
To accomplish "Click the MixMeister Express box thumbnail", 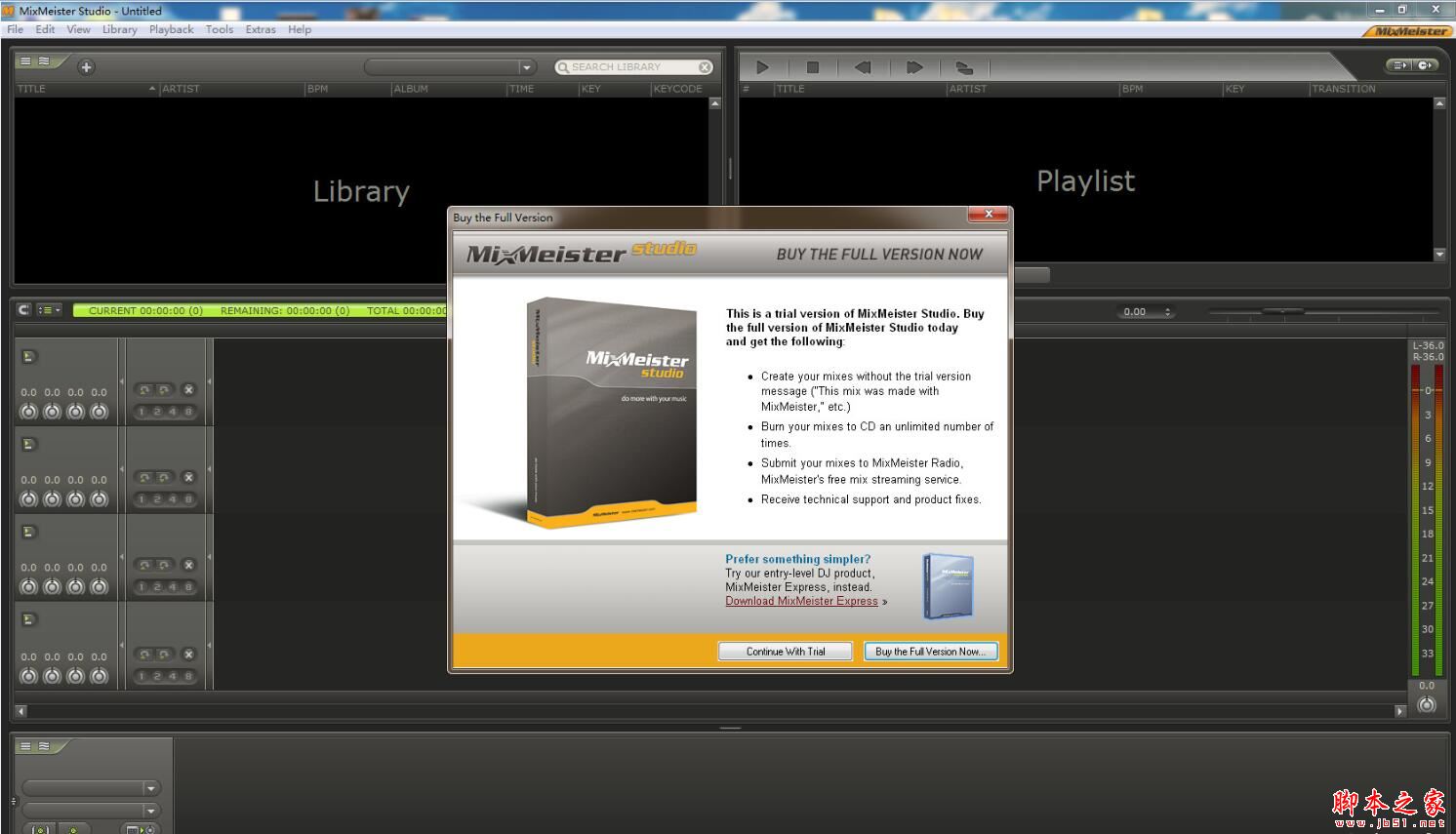I will 948,585.
